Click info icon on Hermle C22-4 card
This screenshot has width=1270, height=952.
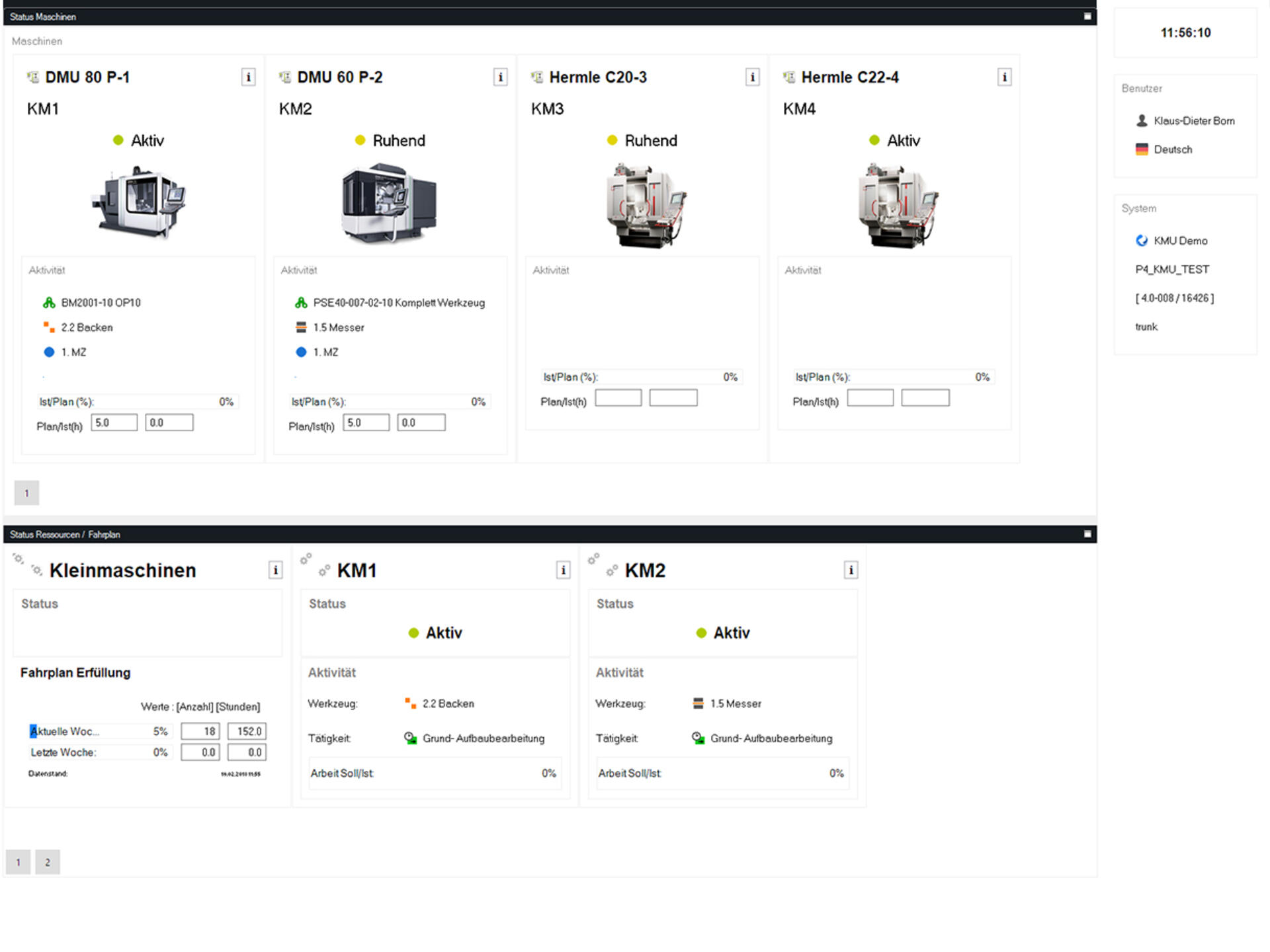(1004, 77)
